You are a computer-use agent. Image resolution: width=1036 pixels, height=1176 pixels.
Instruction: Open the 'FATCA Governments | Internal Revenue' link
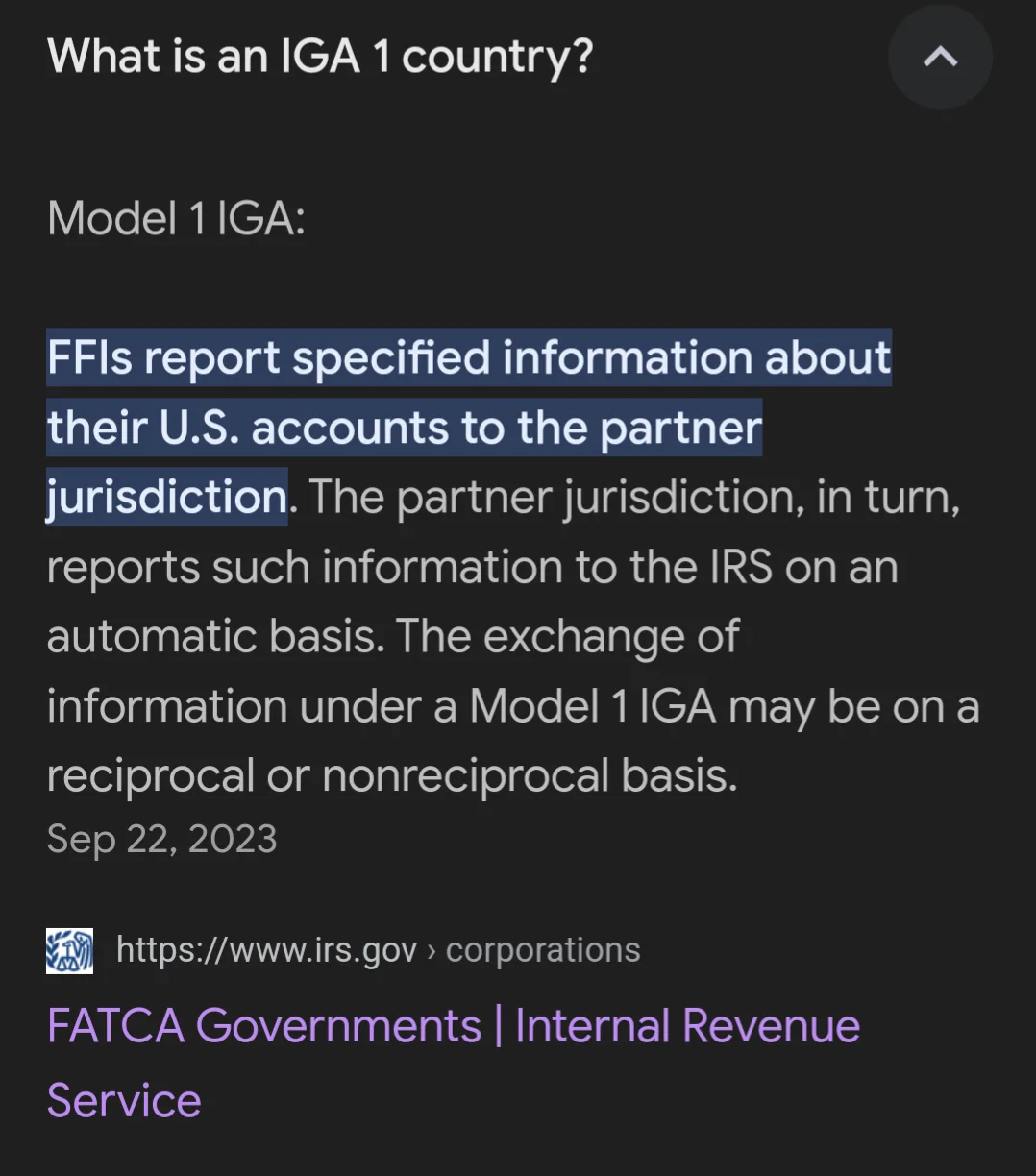(454, 1025)
